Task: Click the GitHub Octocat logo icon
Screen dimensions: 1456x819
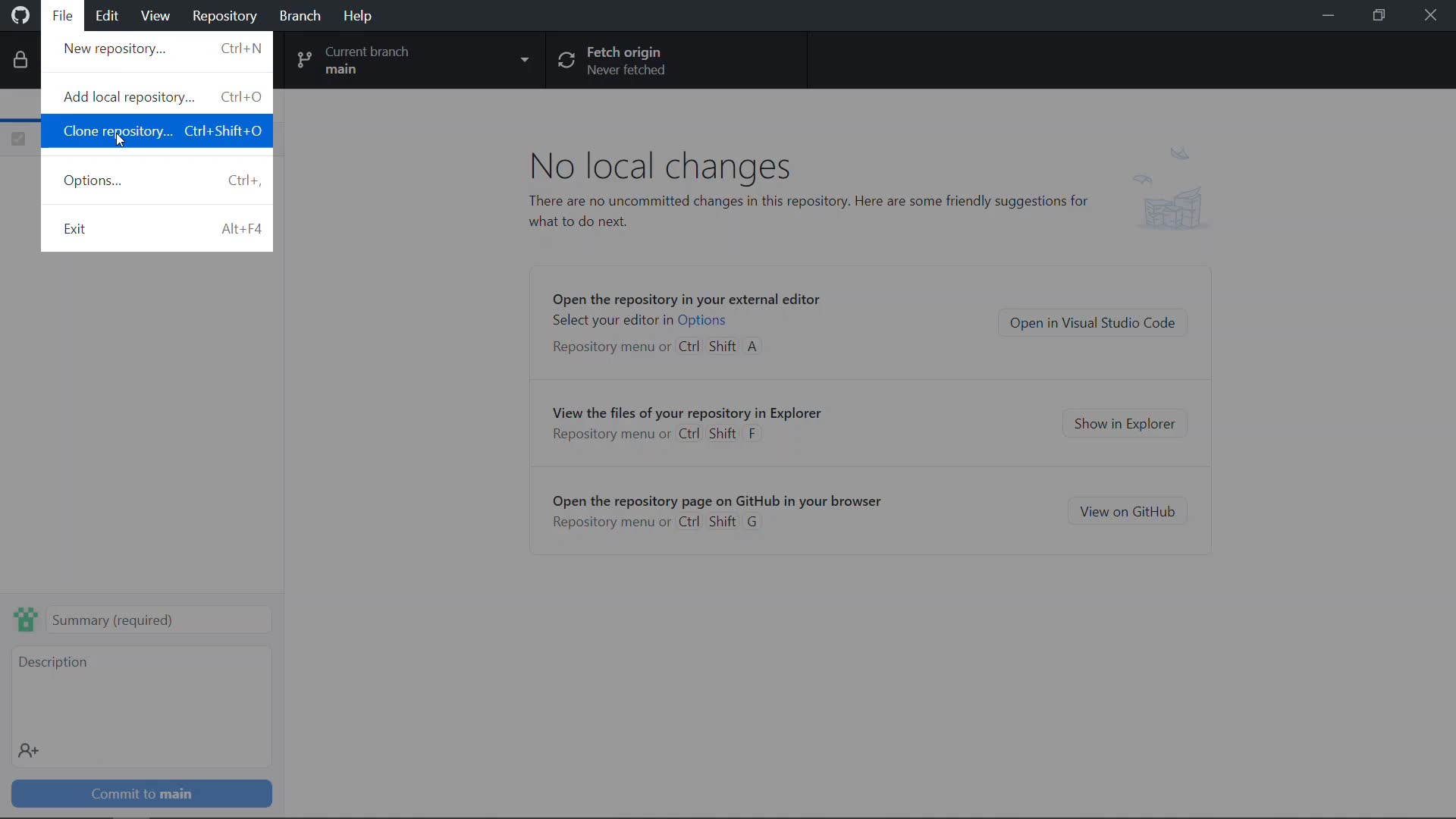Action: click(x=20, y=15)
